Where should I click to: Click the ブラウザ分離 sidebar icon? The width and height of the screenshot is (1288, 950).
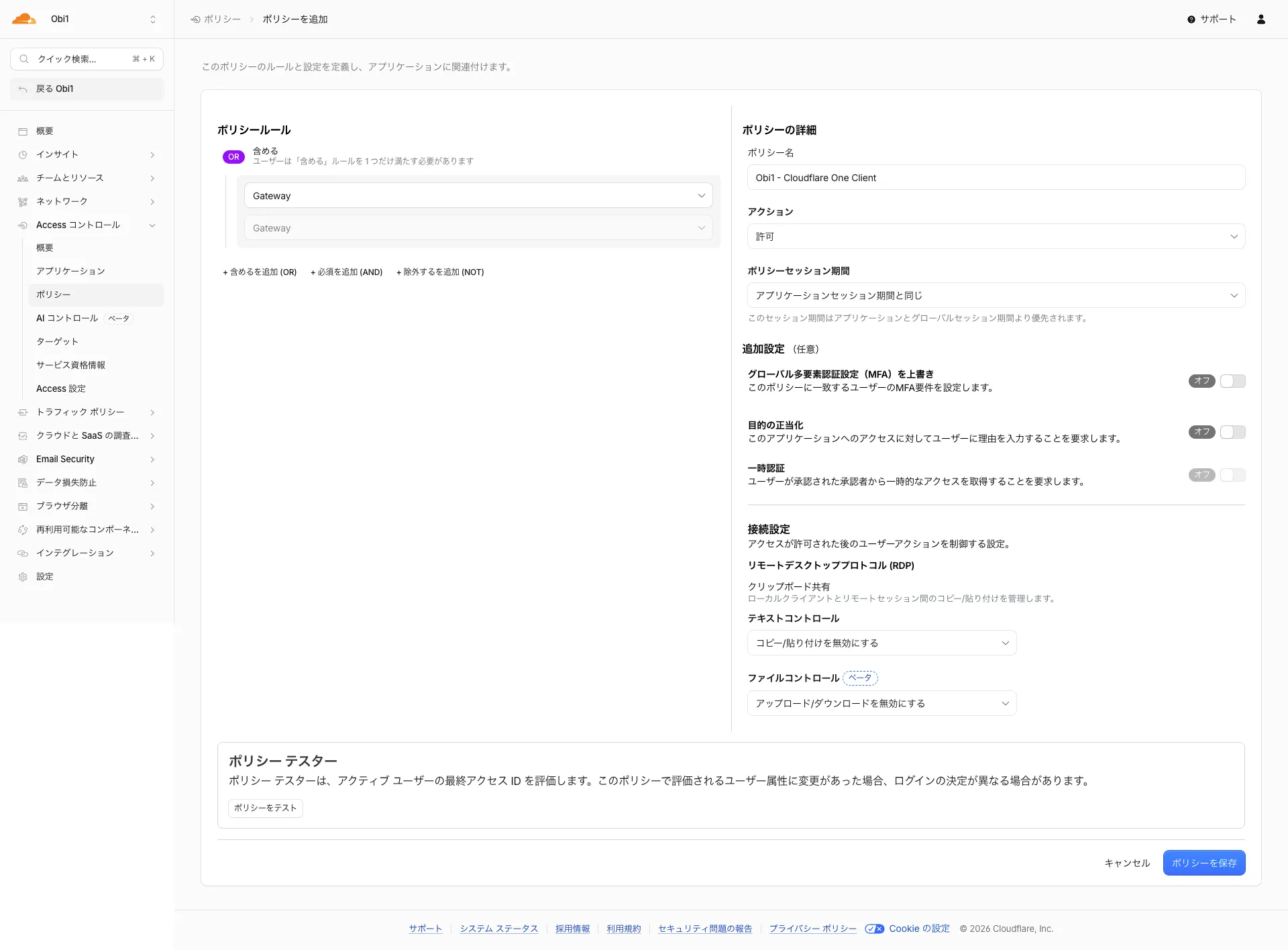(x=23, y=507)
